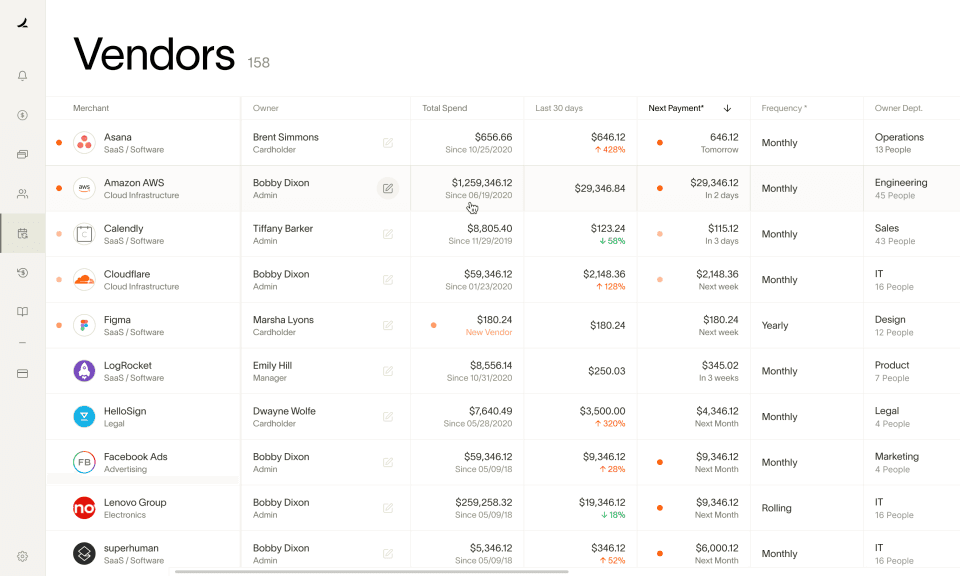This screenshot has width=960, height=576.
Task: Open the settings gear at sidebar bottom
Action: click(21, 555)
